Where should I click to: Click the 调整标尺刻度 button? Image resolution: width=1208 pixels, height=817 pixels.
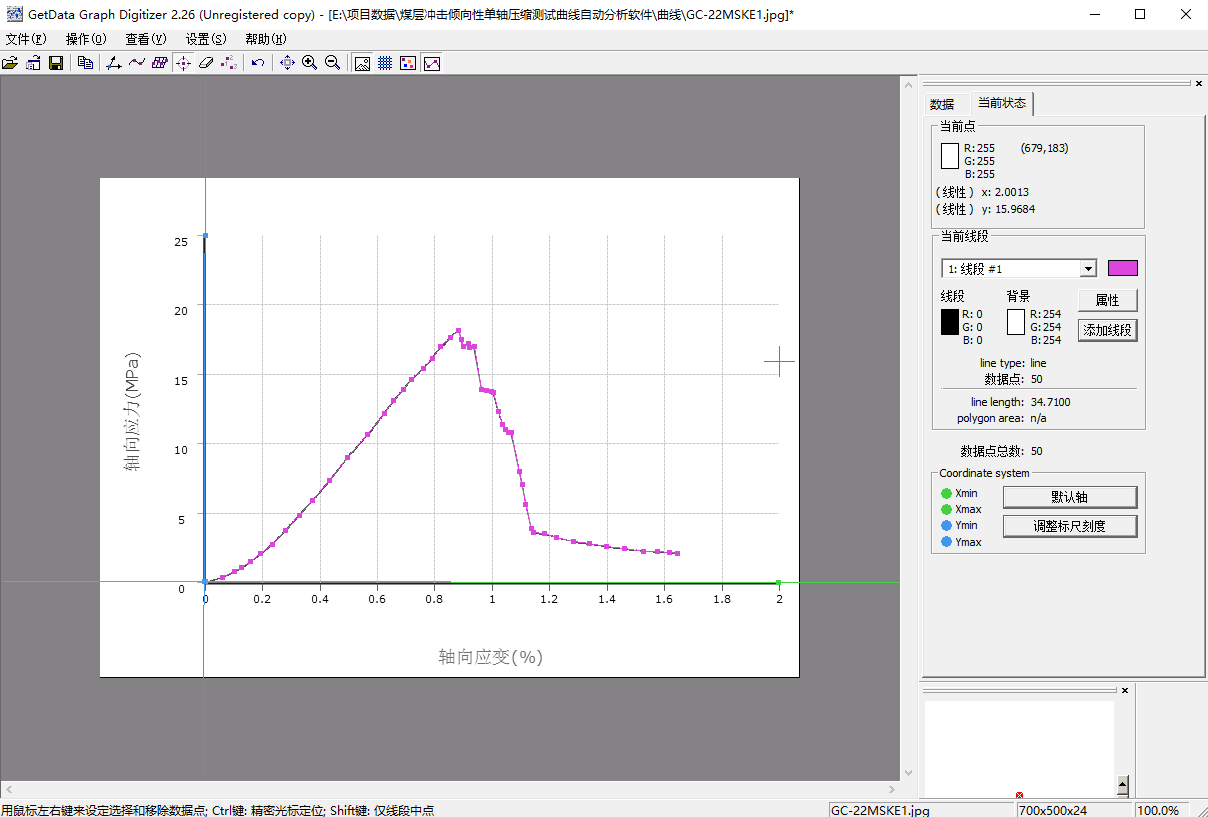click(x=1070, y=526)
